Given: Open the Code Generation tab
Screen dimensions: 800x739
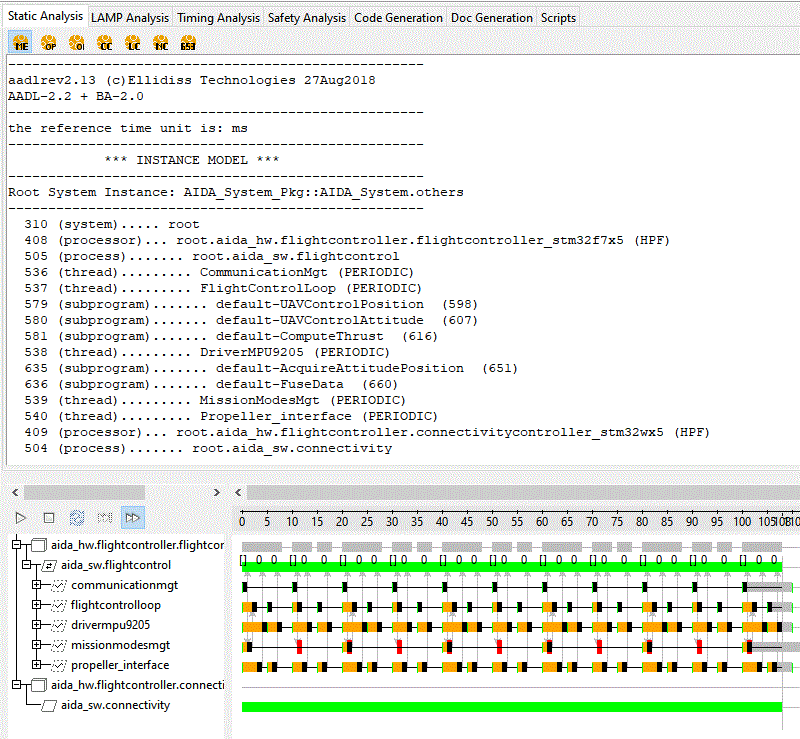Looking at the screenshot, I should [x=398, y=18].
